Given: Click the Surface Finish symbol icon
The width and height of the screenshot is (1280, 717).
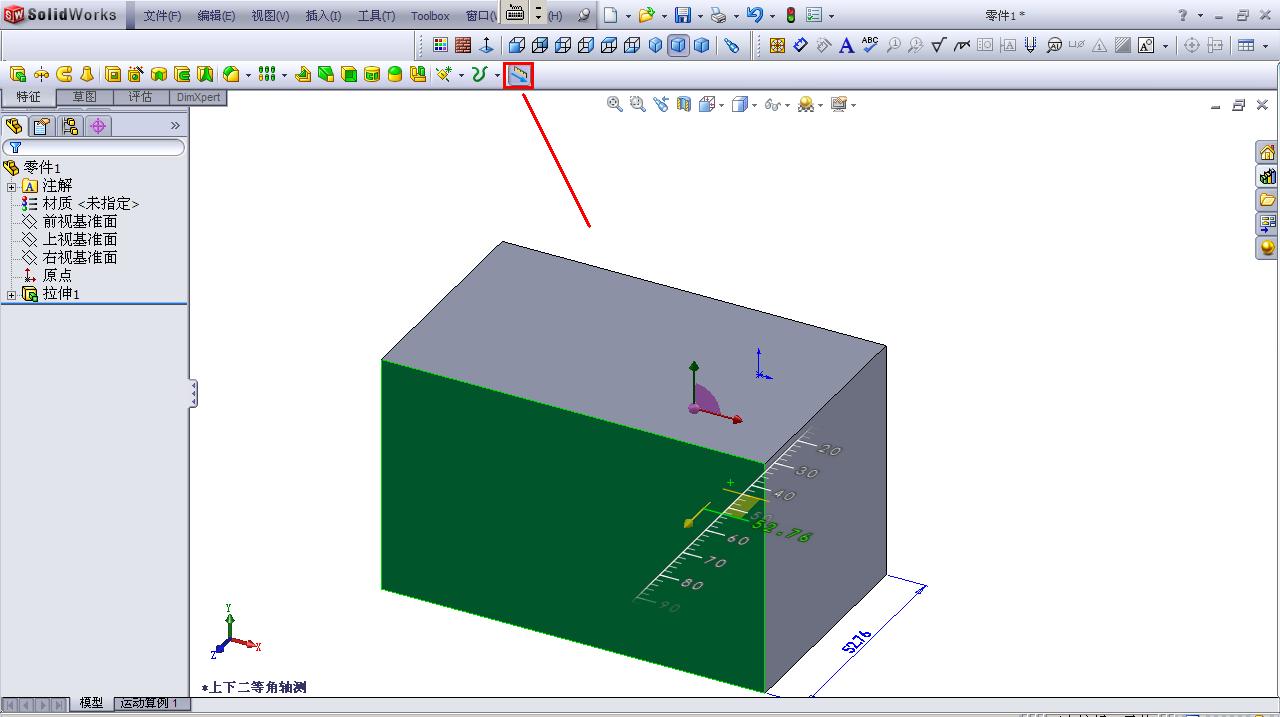Looking at the screenshot, I should tap(938, 45).
